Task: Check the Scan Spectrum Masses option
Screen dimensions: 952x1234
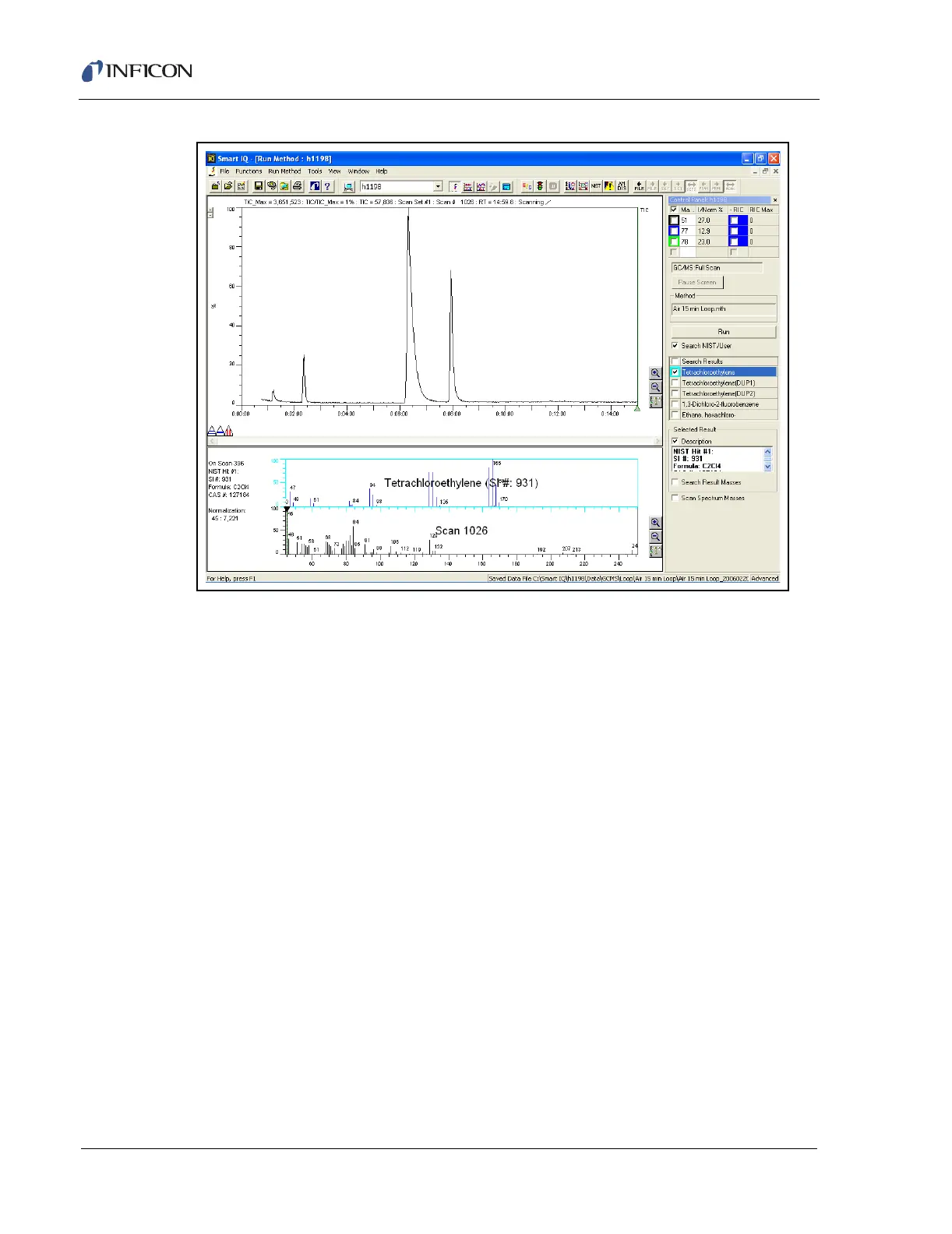Action: coord(675,498)
